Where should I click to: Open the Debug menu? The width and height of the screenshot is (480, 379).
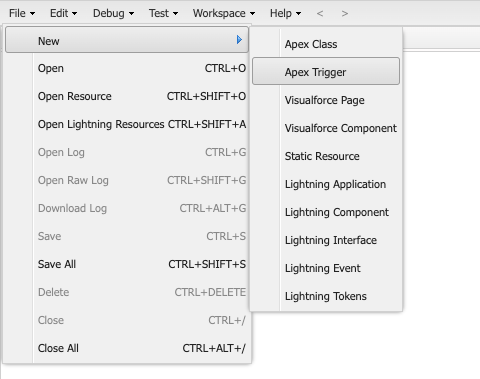point(113,13)
